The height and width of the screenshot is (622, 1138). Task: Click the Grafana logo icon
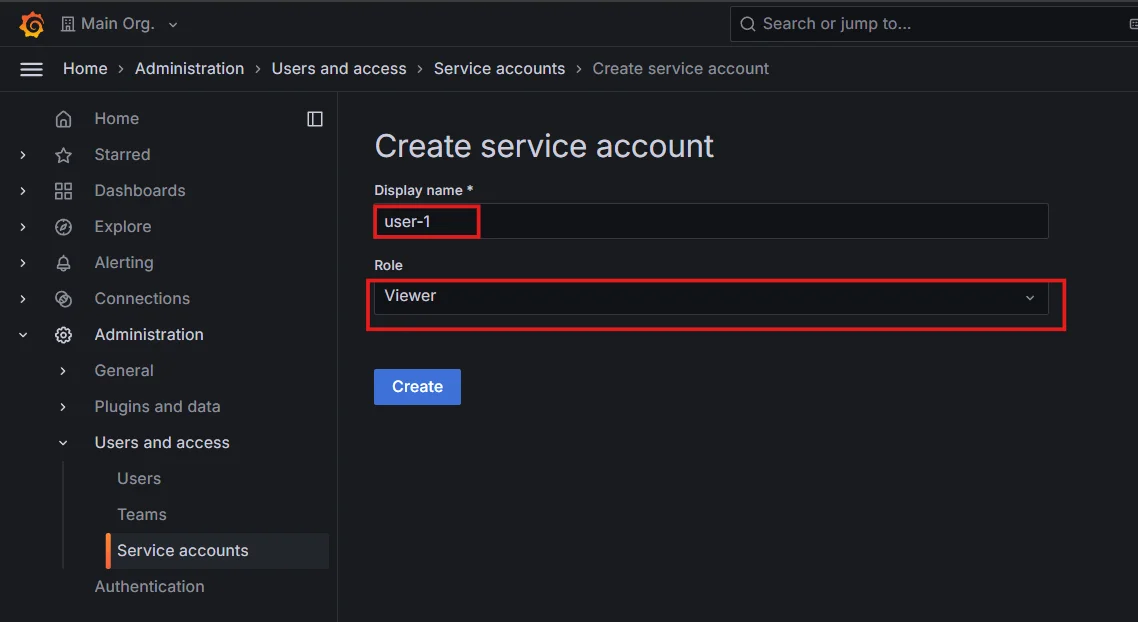pyautogui.click(x=31, y=23)
